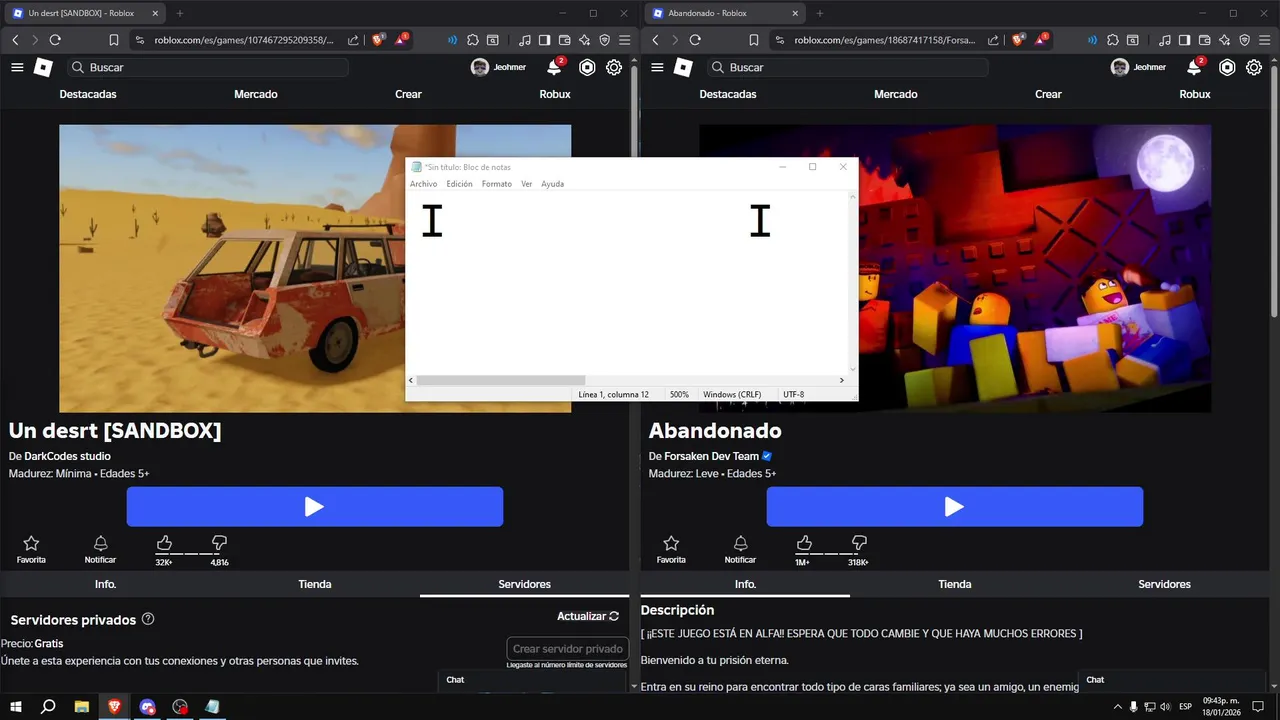The height and width of the screenshot is (720, 1280).
Task: Open Archivo menu in Notepad
Action: tap(423, 184)
